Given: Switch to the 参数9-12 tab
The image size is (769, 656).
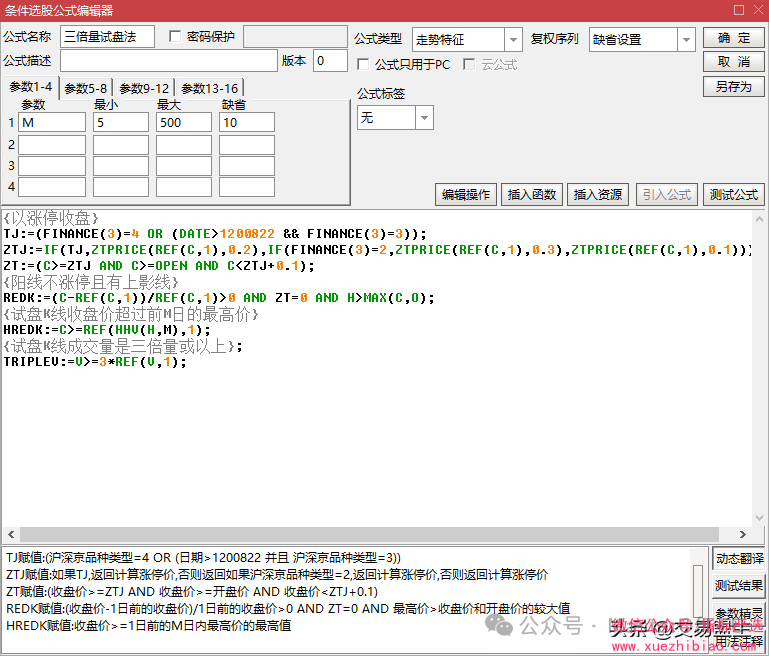Looking at the screenshot, I should [144, 89].
